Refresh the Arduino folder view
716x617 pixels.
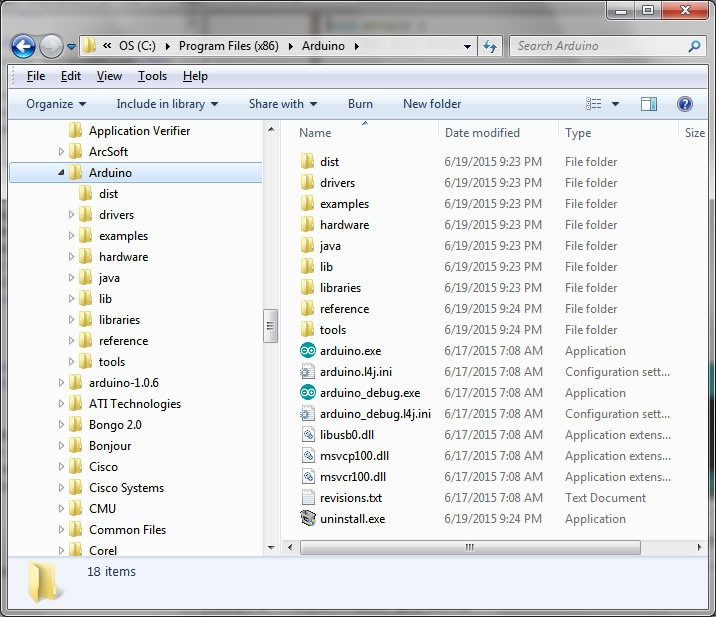click(x=490, y=46)
